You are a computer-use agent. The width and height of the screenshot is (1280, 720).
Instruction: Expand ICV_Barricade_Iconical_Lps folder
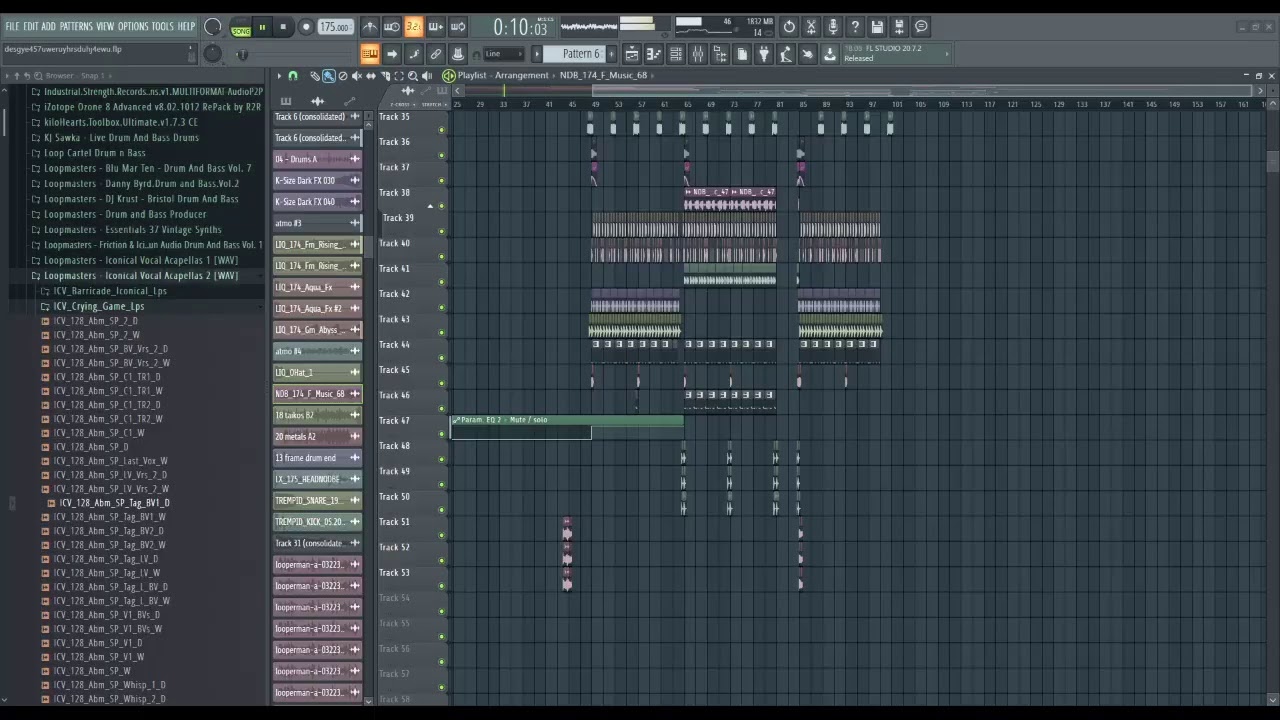click(110, 291)
